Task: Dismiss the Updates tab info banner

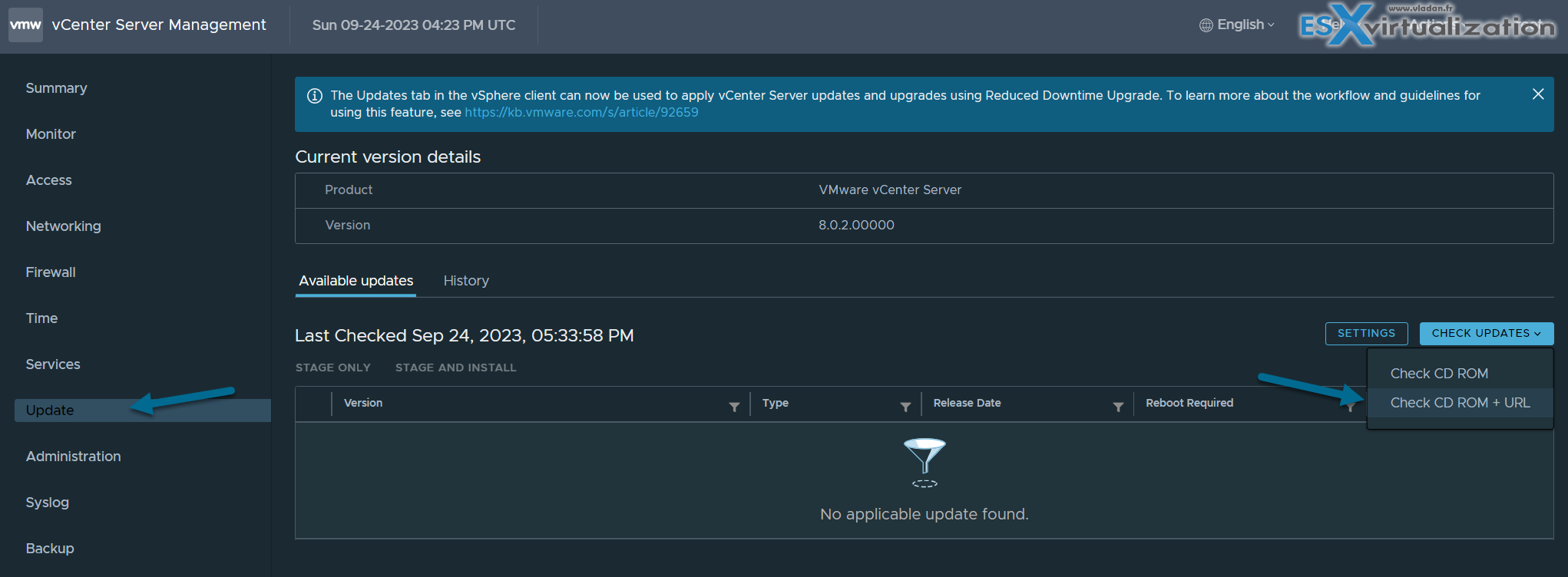Action: pyautogui.click(x=1538, y=94)
